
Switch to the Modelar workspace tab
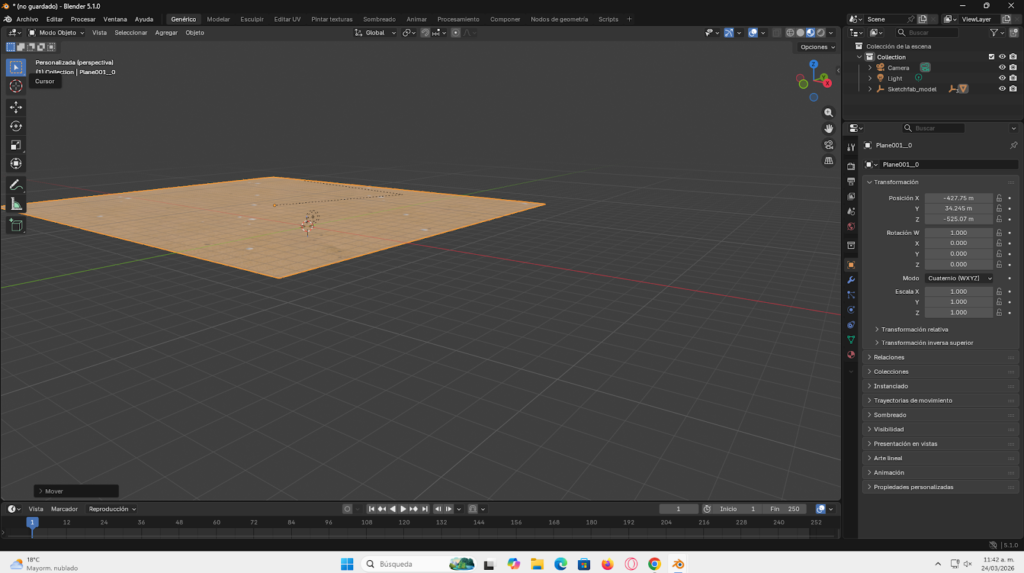click(218, 19)
